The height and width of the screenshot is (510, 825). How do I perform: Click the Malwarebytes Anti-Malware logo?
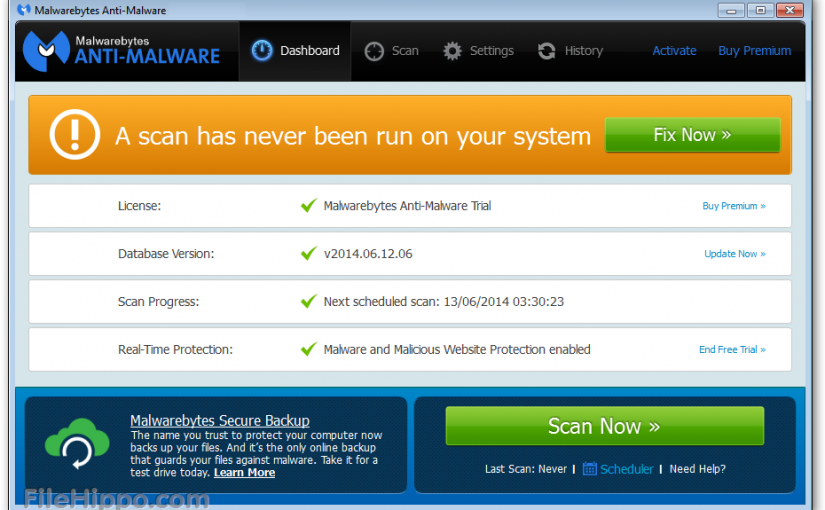122,50
